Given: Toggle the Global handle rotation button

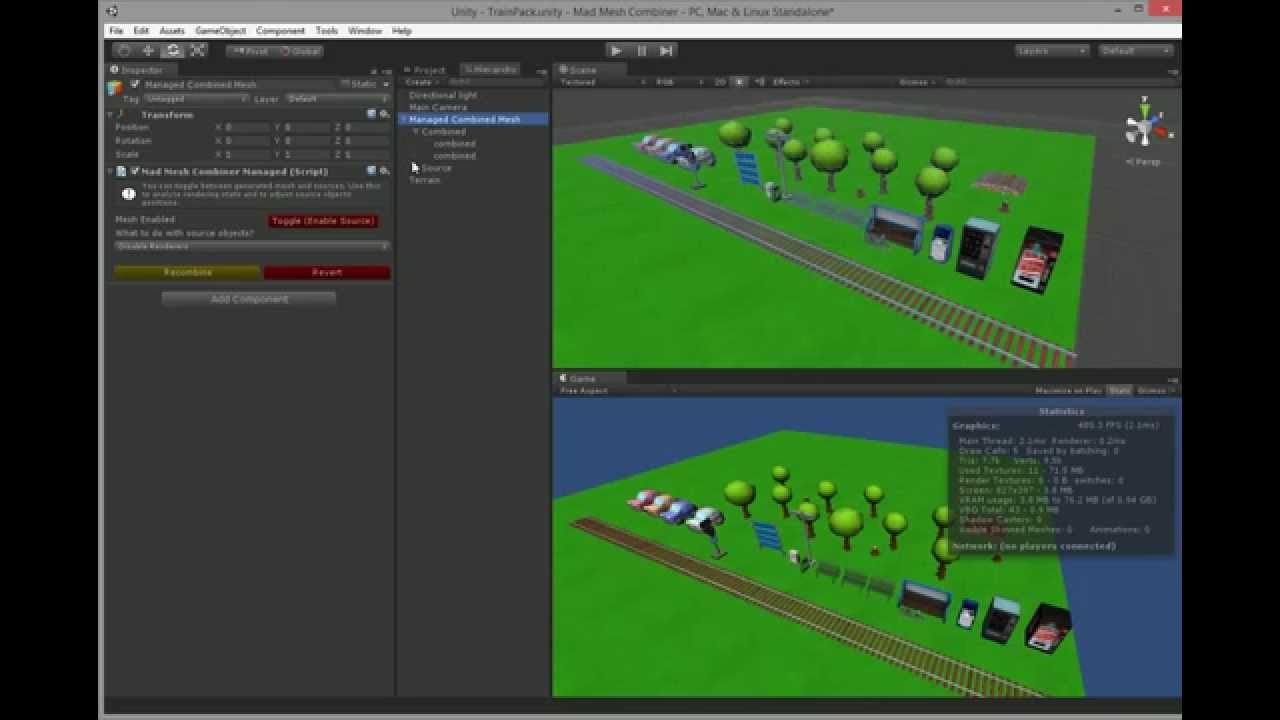Looking at the screenshot, I should click(x=299, y=50).
